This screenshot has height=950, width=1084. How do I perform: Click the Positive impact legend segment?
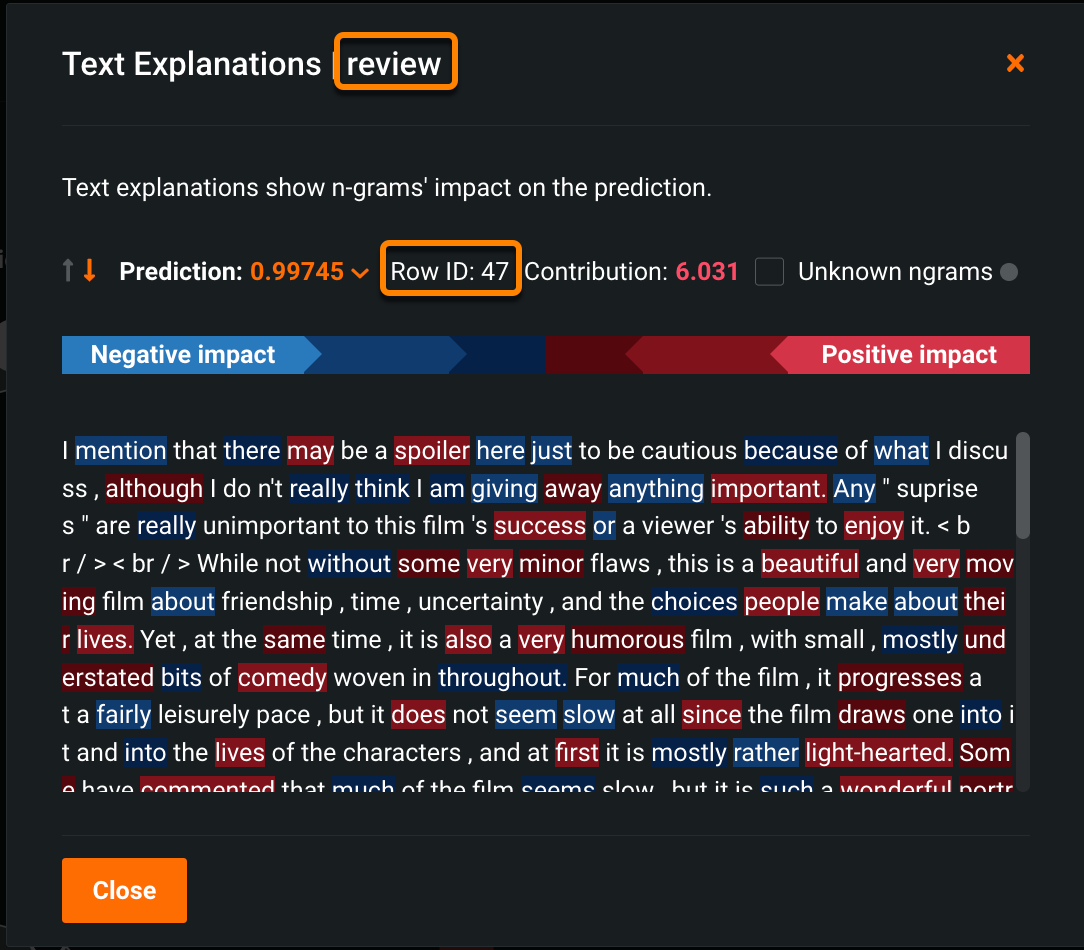(908, 355)
